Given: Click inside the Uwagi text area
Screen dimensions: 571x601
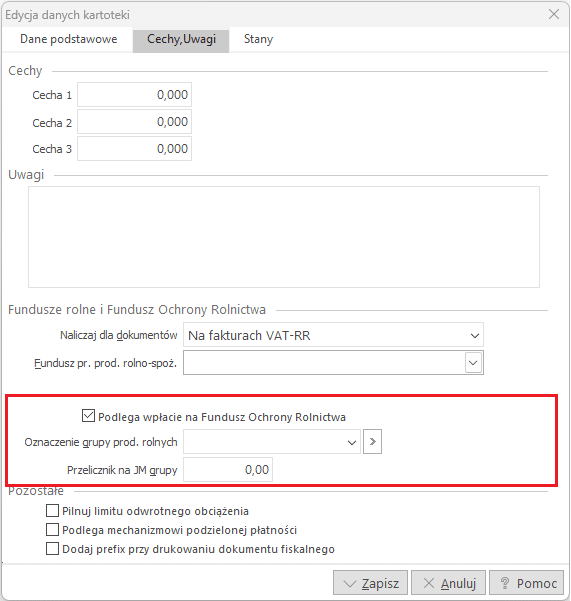Looking at the screenshot, I should click(284, 237).
